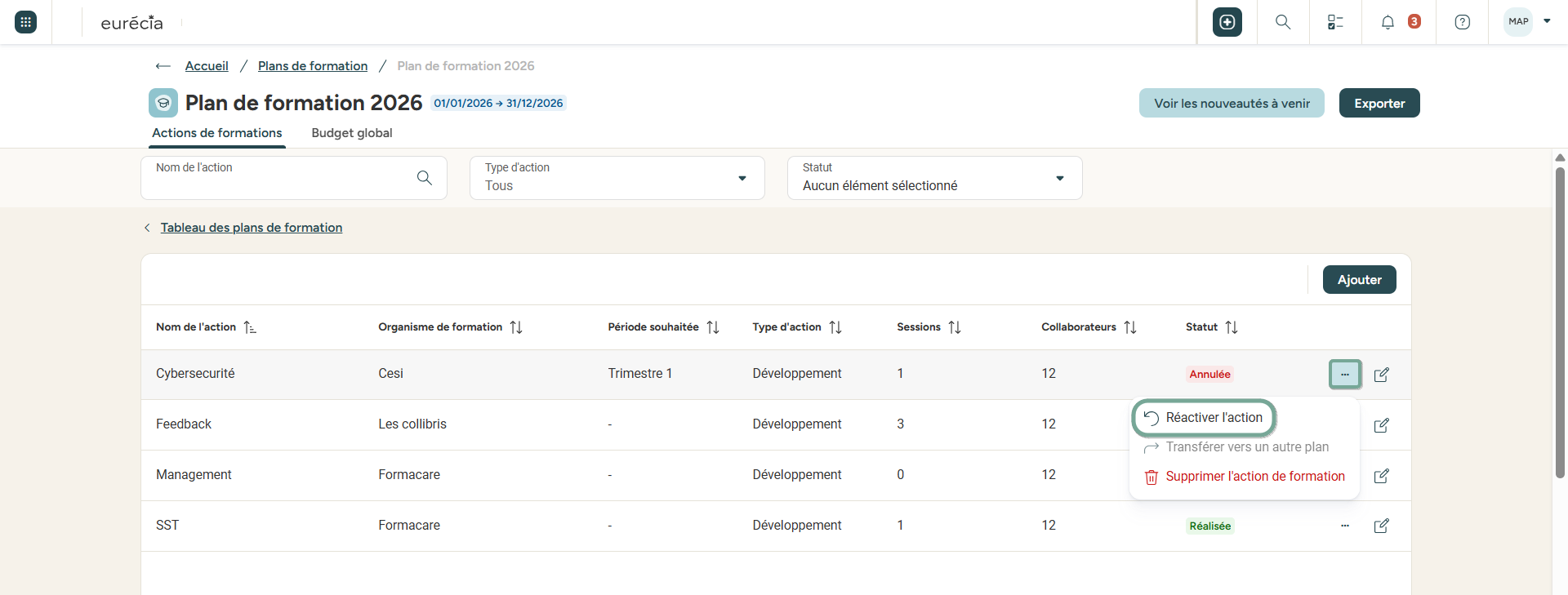Click the Annulée status badge
The width and height of the screenshot is (1568, 595).
(x=1209, y=375)
